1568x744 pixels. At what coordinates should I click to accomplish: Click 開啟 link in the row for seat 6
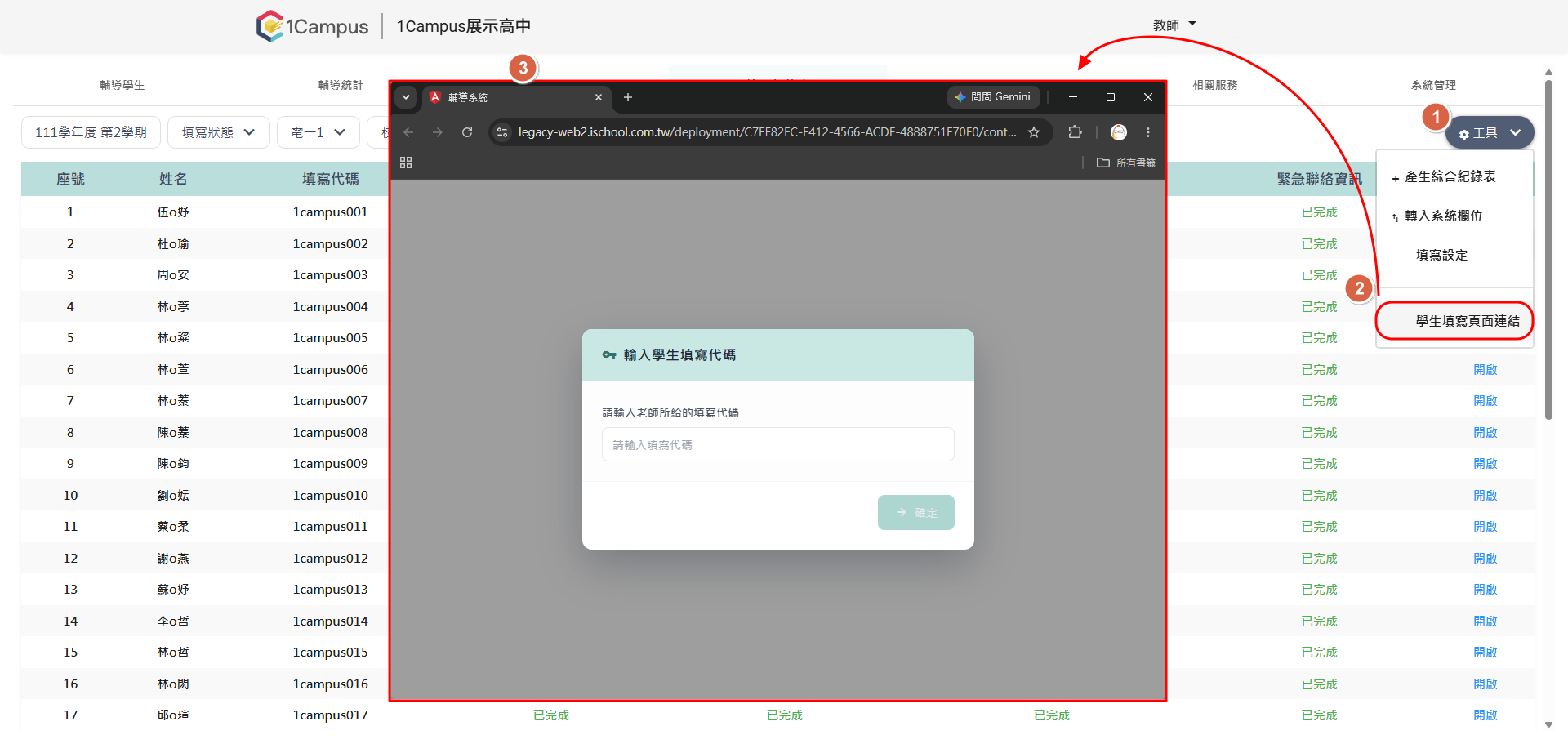tap(1486, 370)
